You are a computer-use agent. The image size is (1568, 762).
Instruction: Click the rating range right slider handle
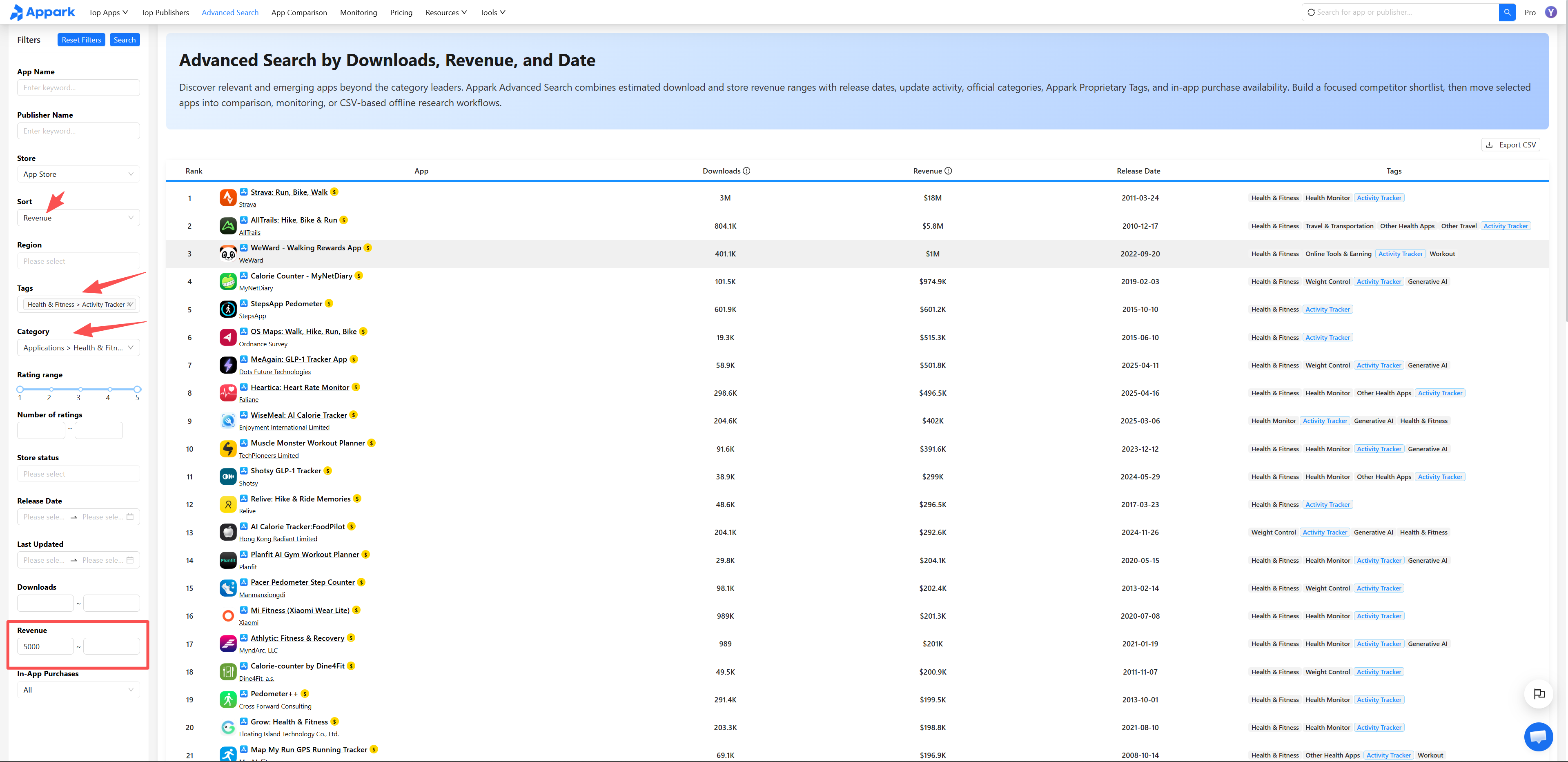[x=138, y=389]
